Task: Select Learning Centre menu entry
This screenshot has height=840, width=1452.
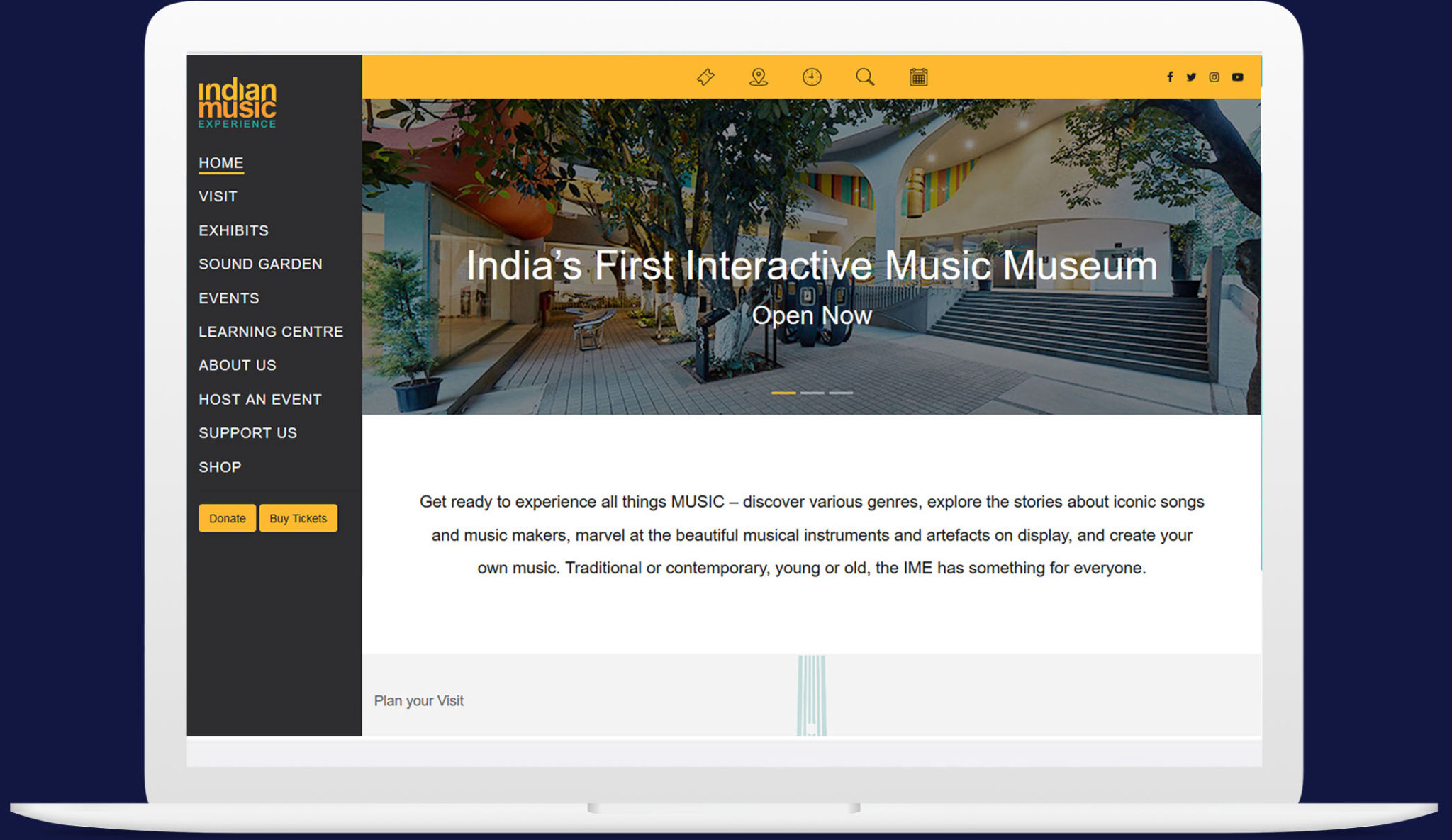Action: (271, 332)
